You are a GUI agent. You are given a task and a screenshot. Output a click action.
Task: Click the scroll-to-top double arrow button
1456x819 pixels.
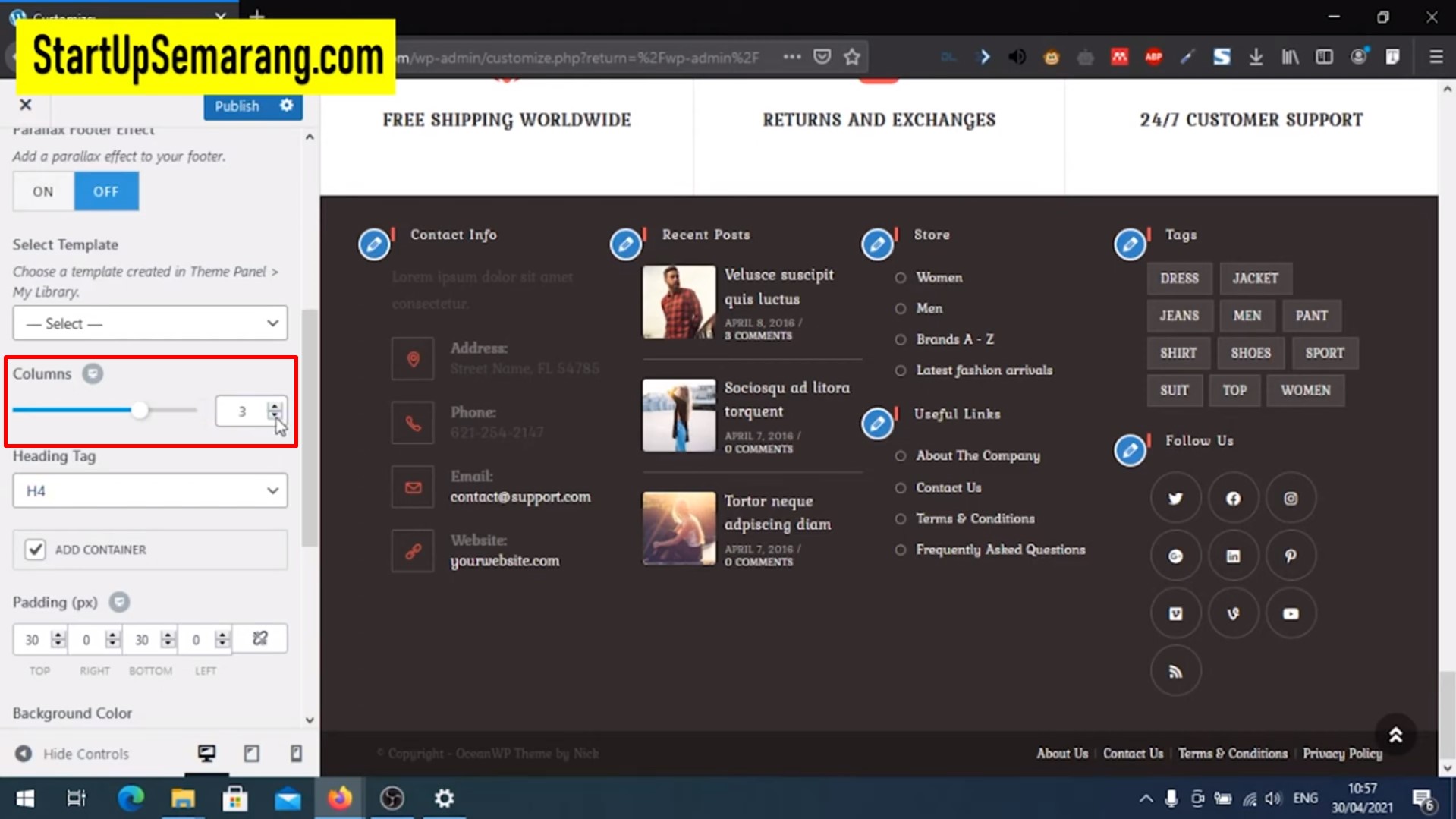click(x=1395, y=735)
